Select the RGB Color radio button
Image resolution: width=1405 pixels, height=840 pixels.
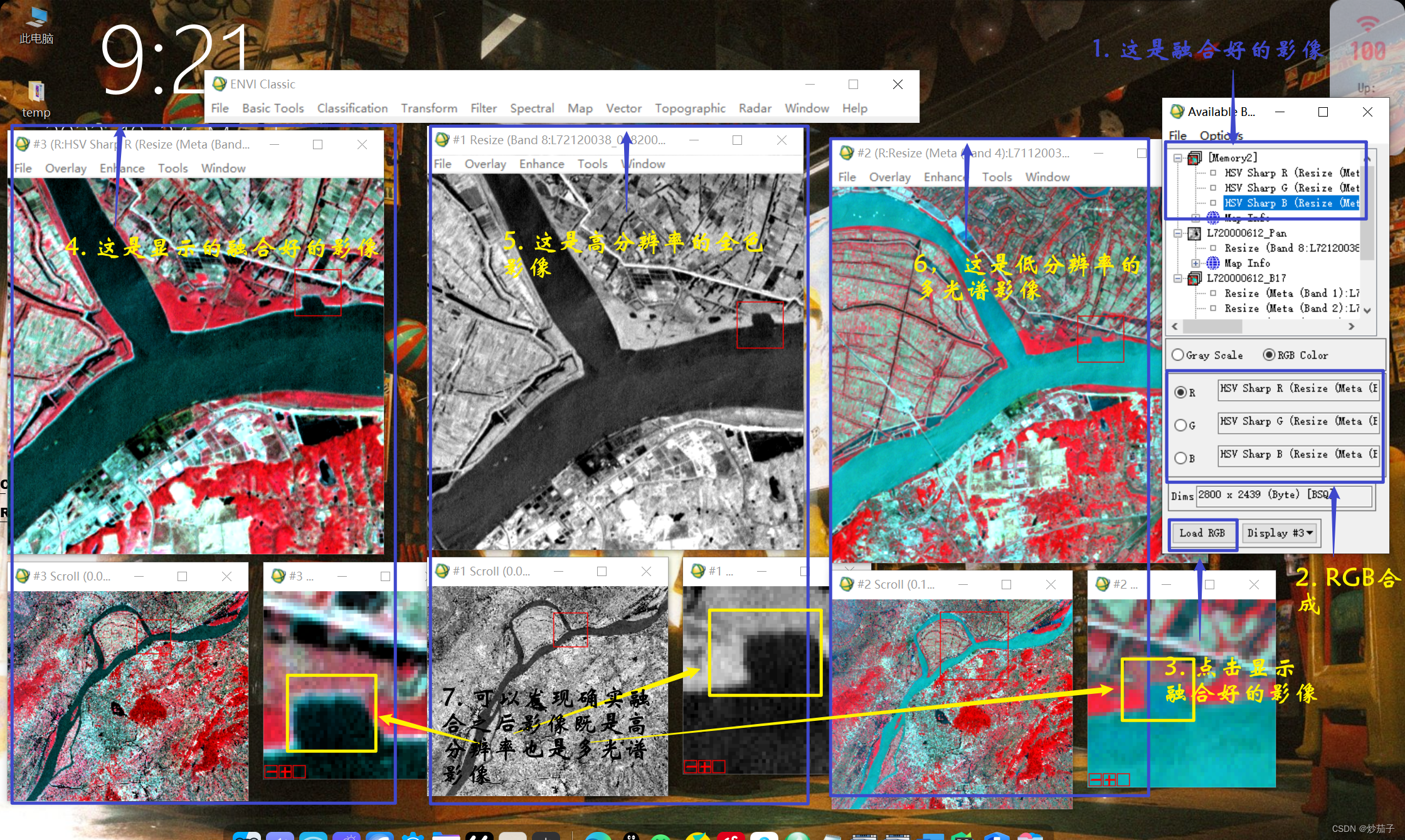1269,355
